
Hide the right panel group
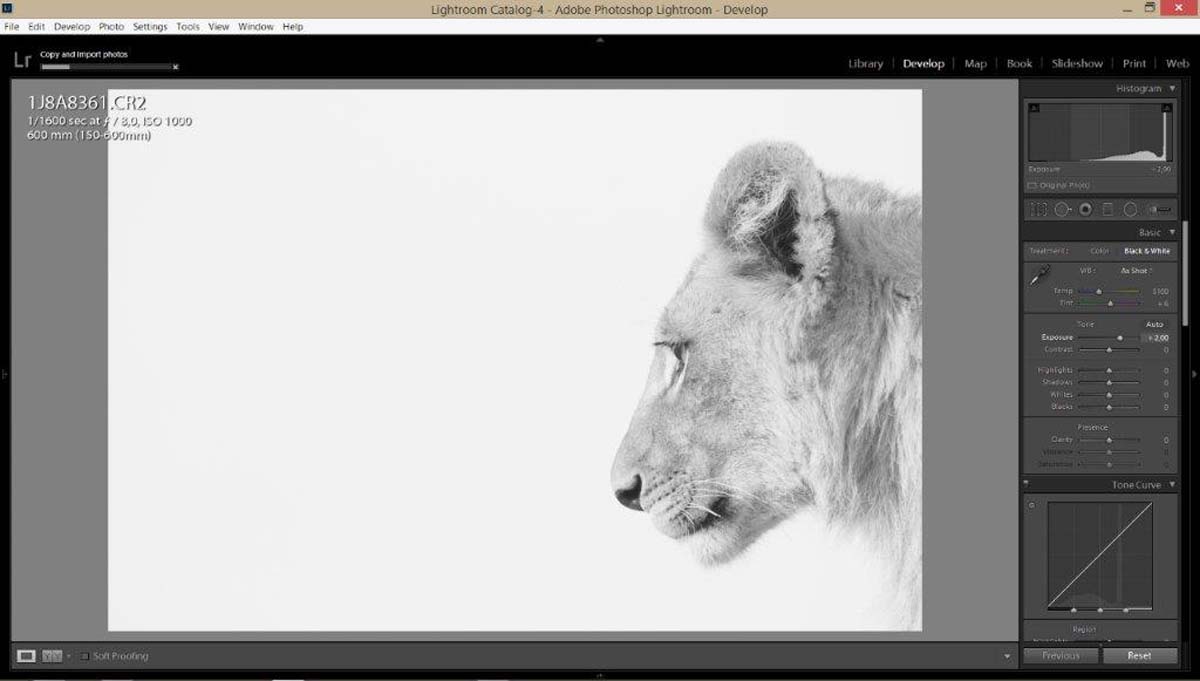coord(1195,374)
